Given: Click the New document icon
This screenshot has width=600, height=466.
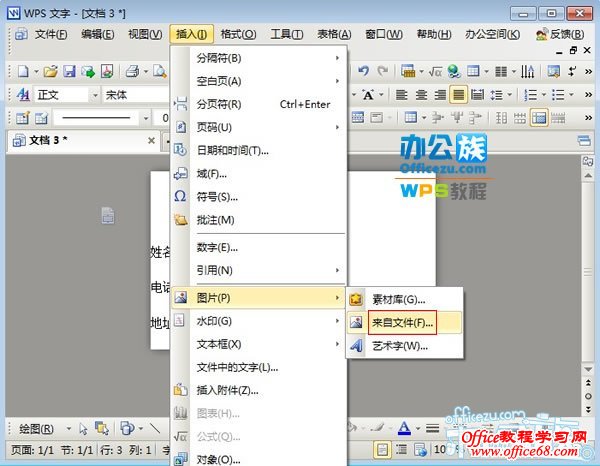Looking at the screenshot, I should (x=24, y=71).
